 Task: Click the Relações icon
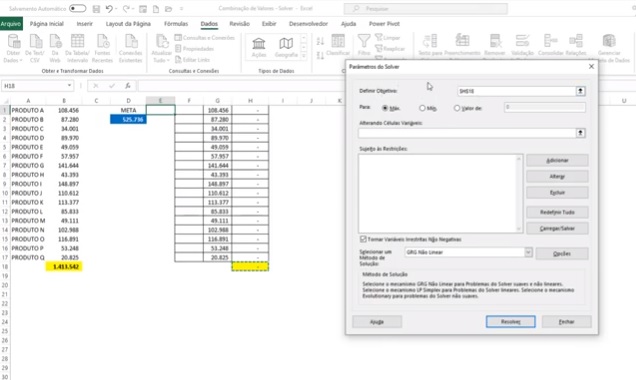(576, 41)
